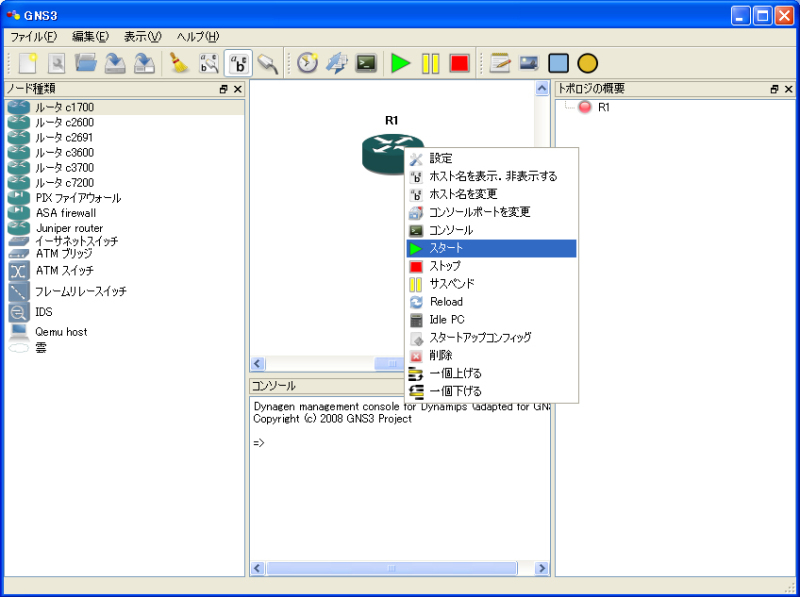Click the red Stop all devices toolbar icon
This screenshot has width=800, height=597.
tap(459, 63)
